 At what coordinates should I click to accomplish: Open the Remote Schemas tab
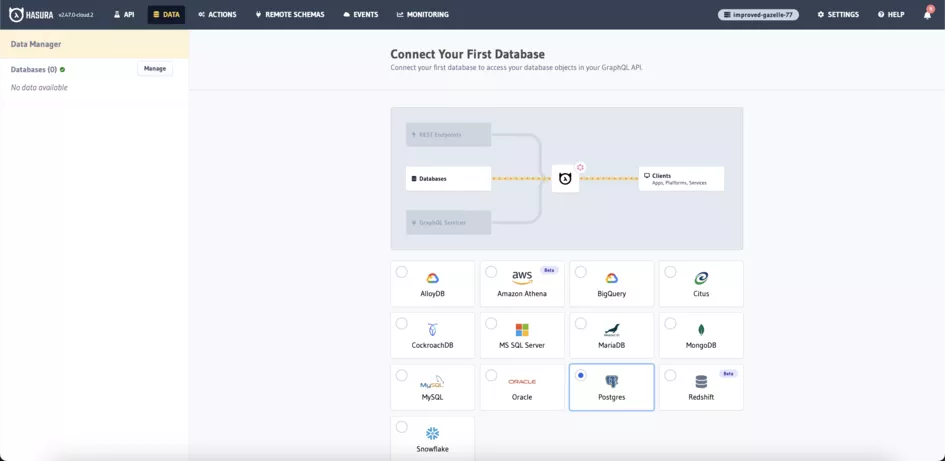coord(290,14)
